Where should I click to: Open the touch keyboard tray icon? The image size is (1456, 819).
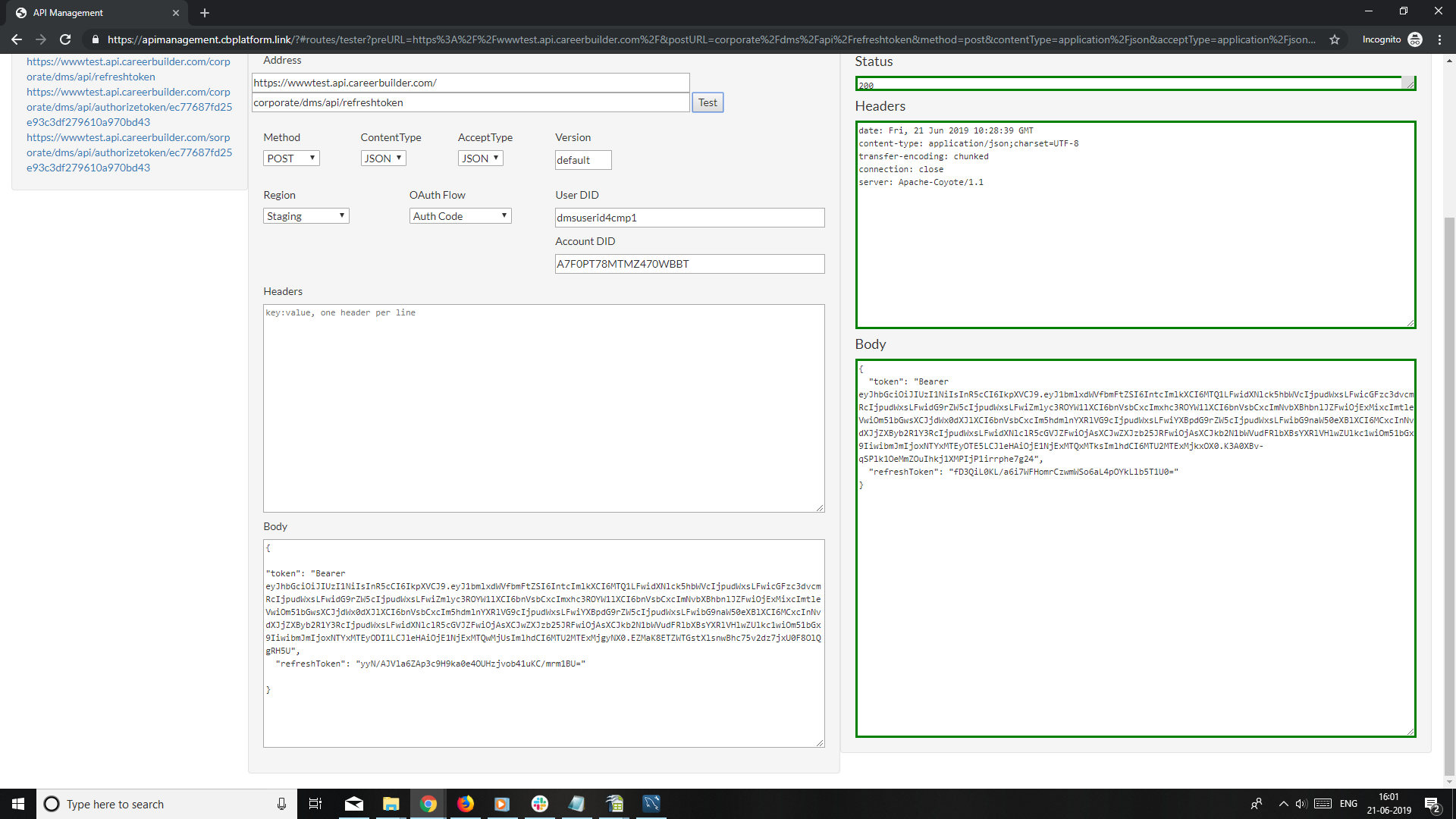[1323, 804]
